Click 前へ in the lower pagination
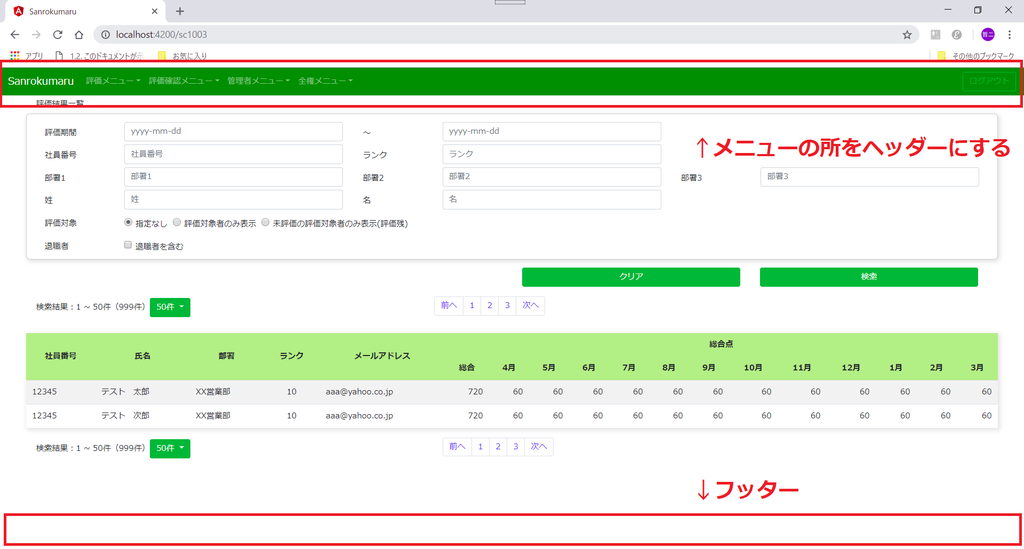Screen dimensions: 1024x549 [x=457, y=447]
